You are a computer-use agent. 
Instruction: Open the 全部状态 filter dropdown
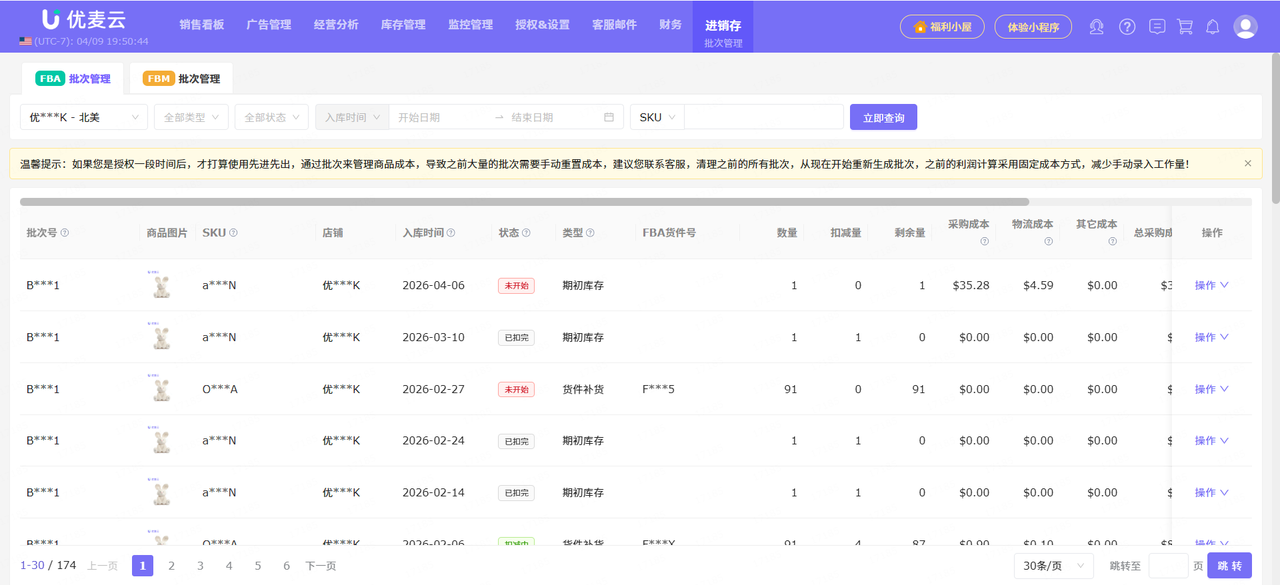point(271,117)
